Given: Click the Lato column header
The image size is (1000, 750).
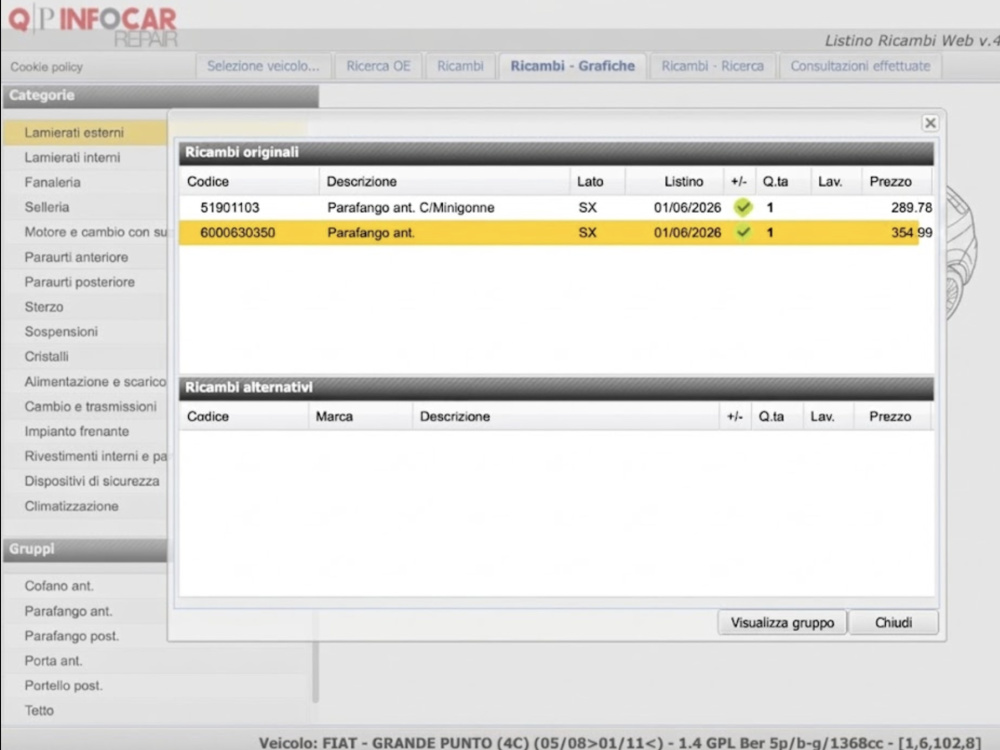Looking at the screenshot, I should tap(597, 182).
